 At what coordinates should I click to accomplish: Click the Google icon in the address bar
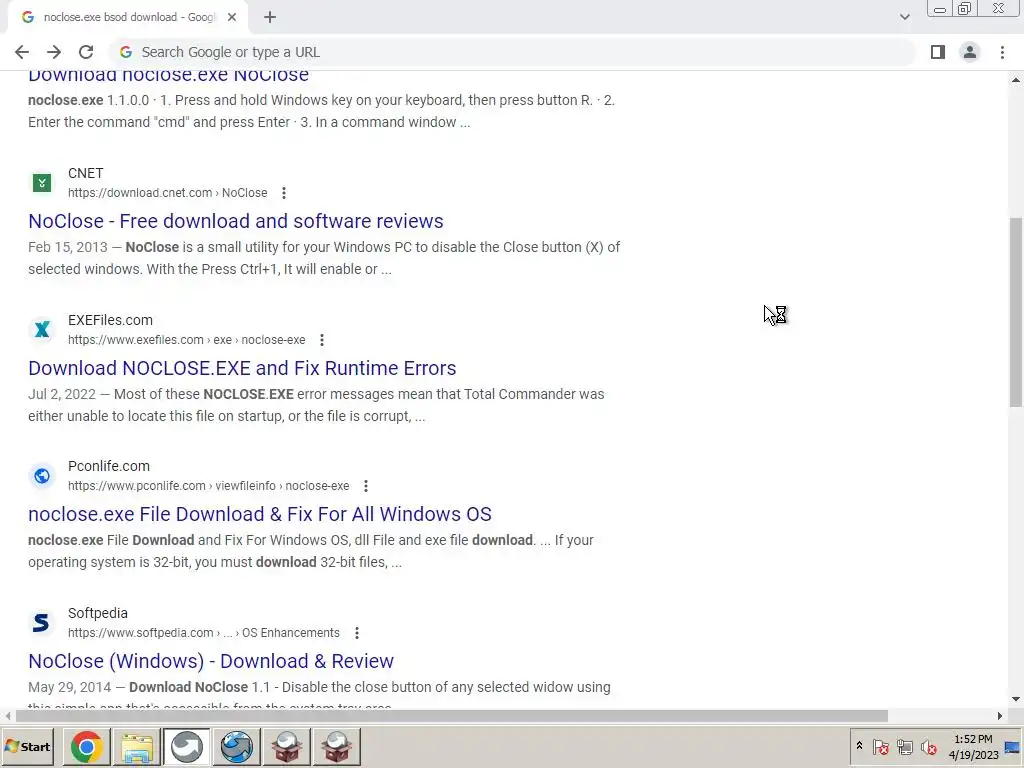(126, 52)
